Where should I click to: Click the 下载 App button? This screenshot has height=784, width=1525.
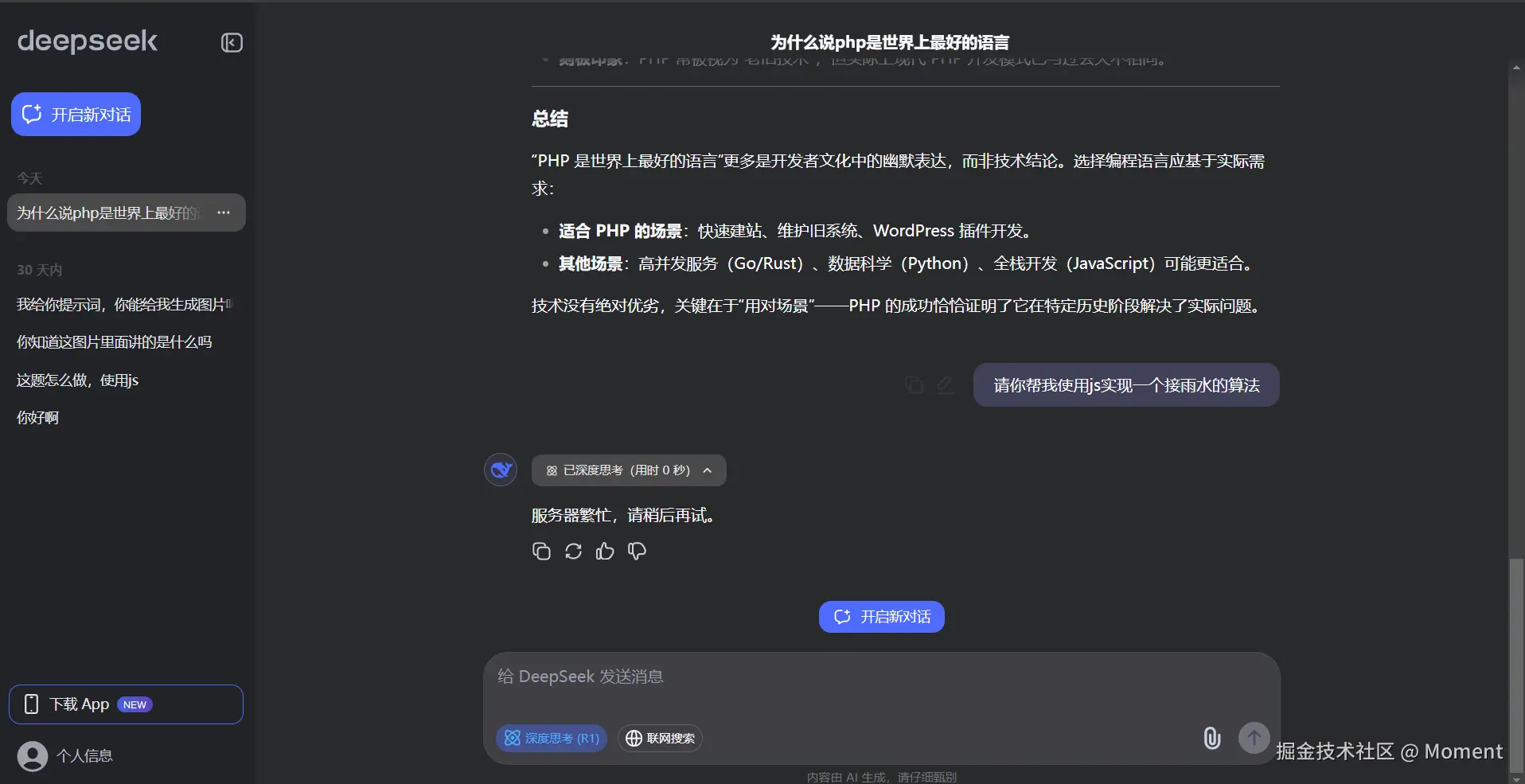(125, 704)
